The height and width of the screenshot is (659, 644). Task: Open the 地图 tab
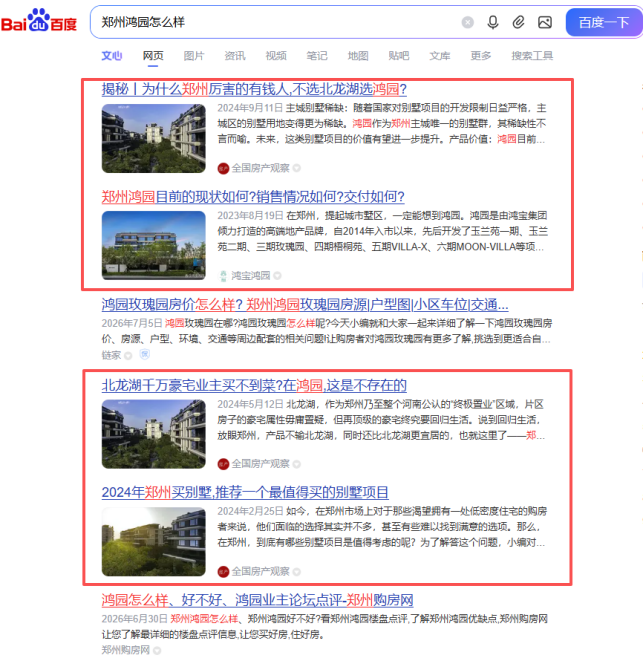coord(358,56)
